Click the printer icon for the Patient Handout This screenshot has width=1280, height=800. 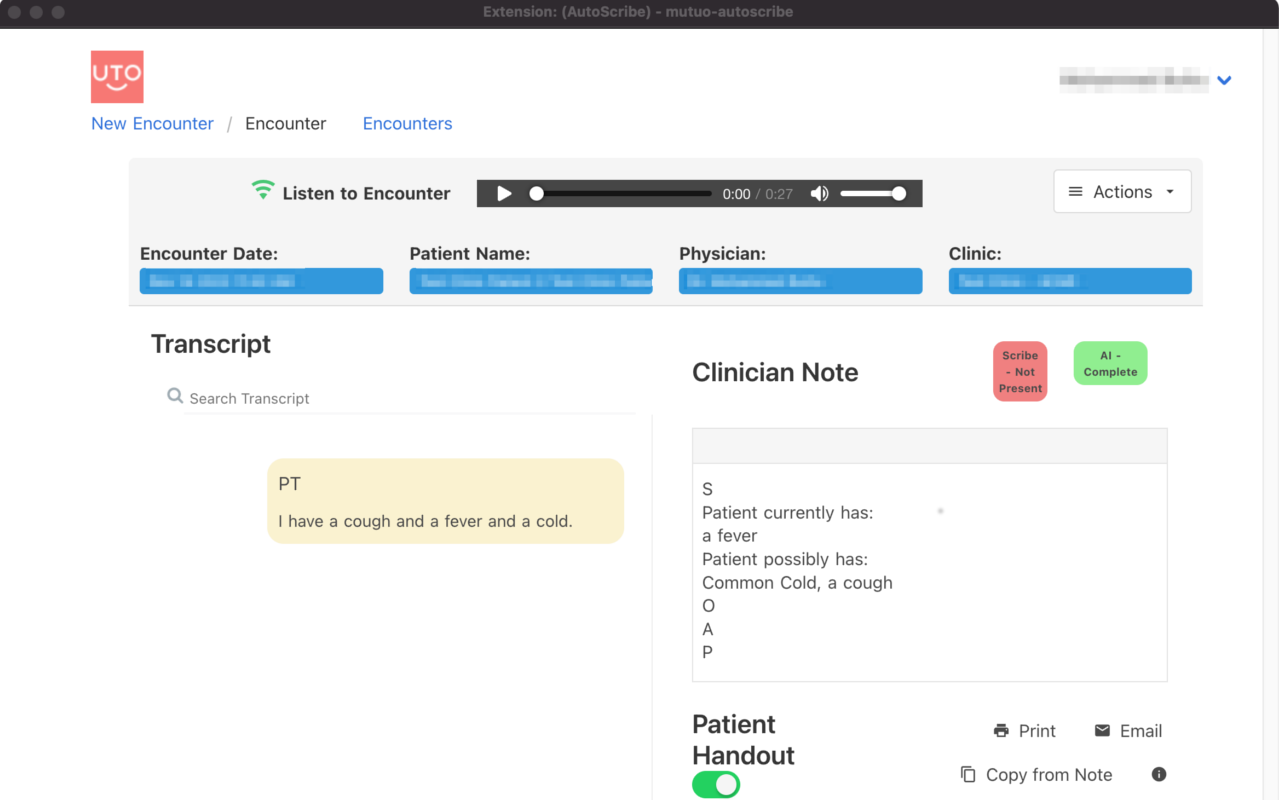coord(1000,731)
